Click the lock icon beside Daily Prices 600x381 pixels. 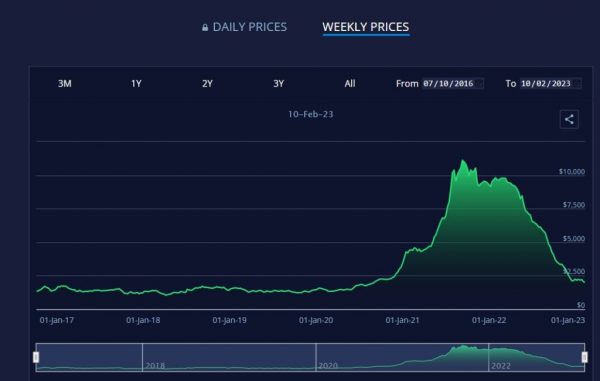[x=205, y=27]
